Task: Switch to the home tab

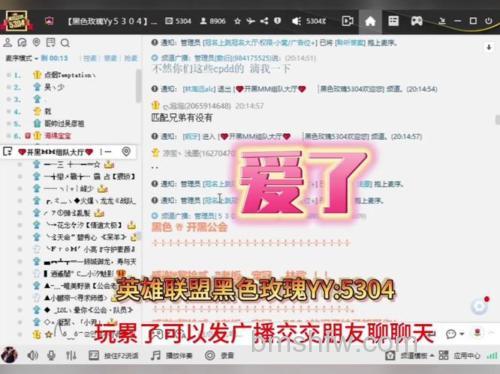Action: tap(370, 21)
